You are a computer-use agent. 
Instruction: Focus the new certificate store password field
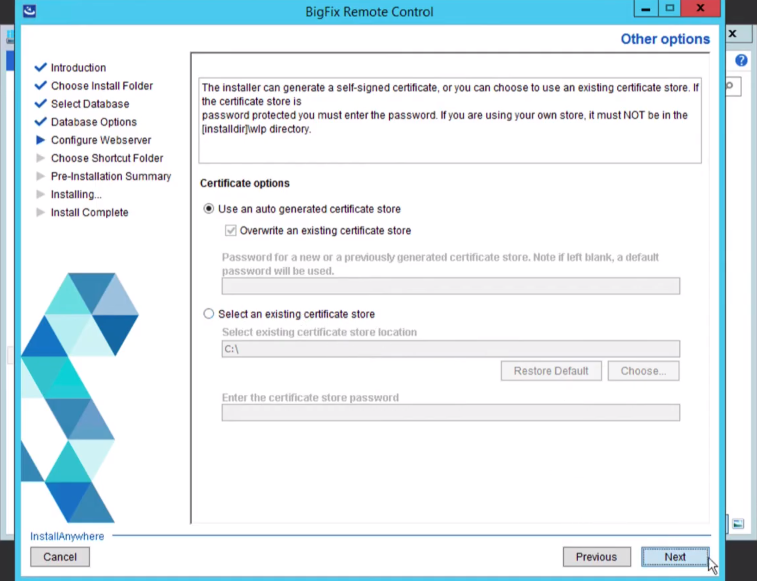(450, 286)
